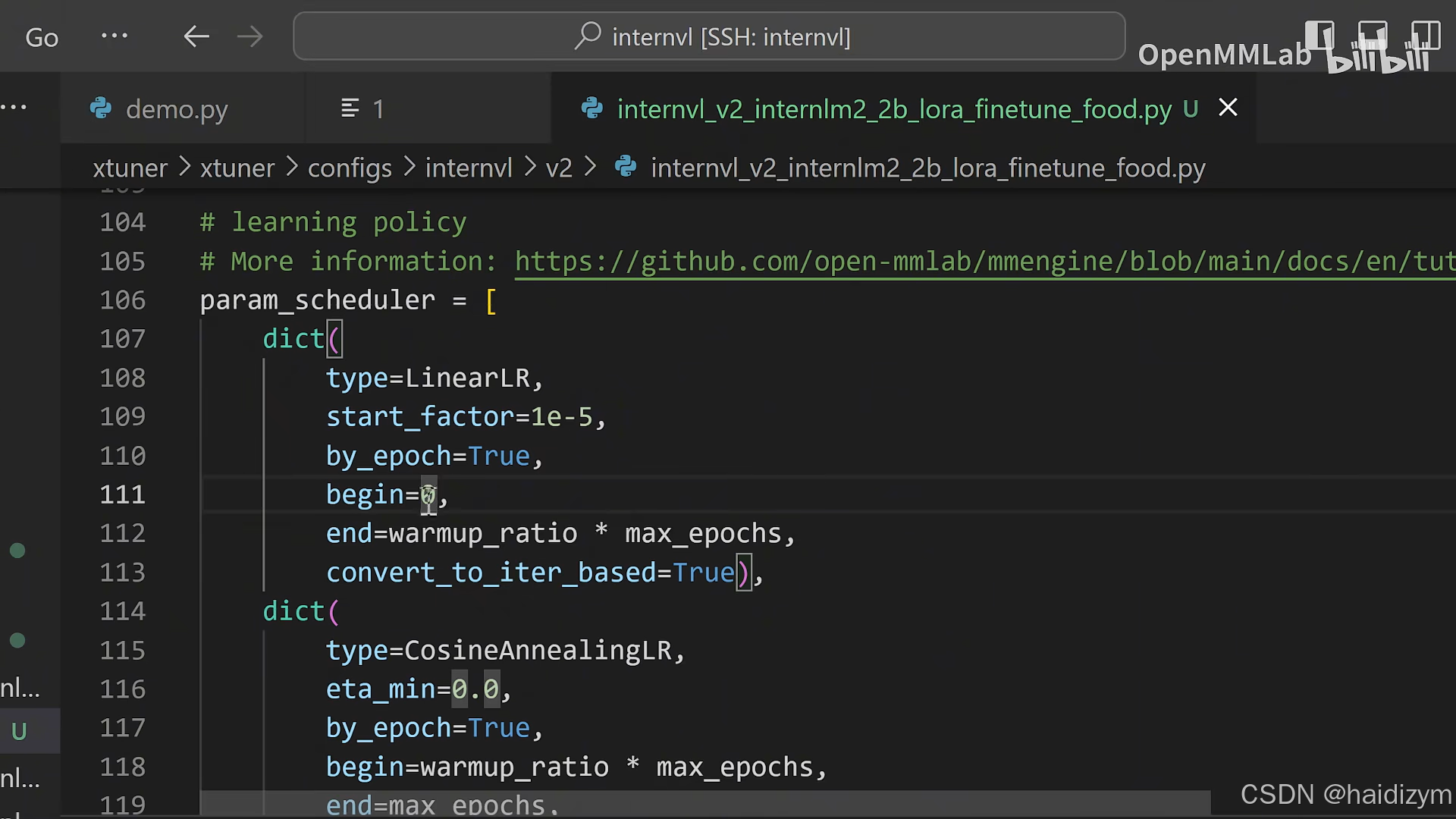The width and height of the screenshot is (1456, 819).
Task: Expand the configs breadcrumb folder
Action: point(350,168)
